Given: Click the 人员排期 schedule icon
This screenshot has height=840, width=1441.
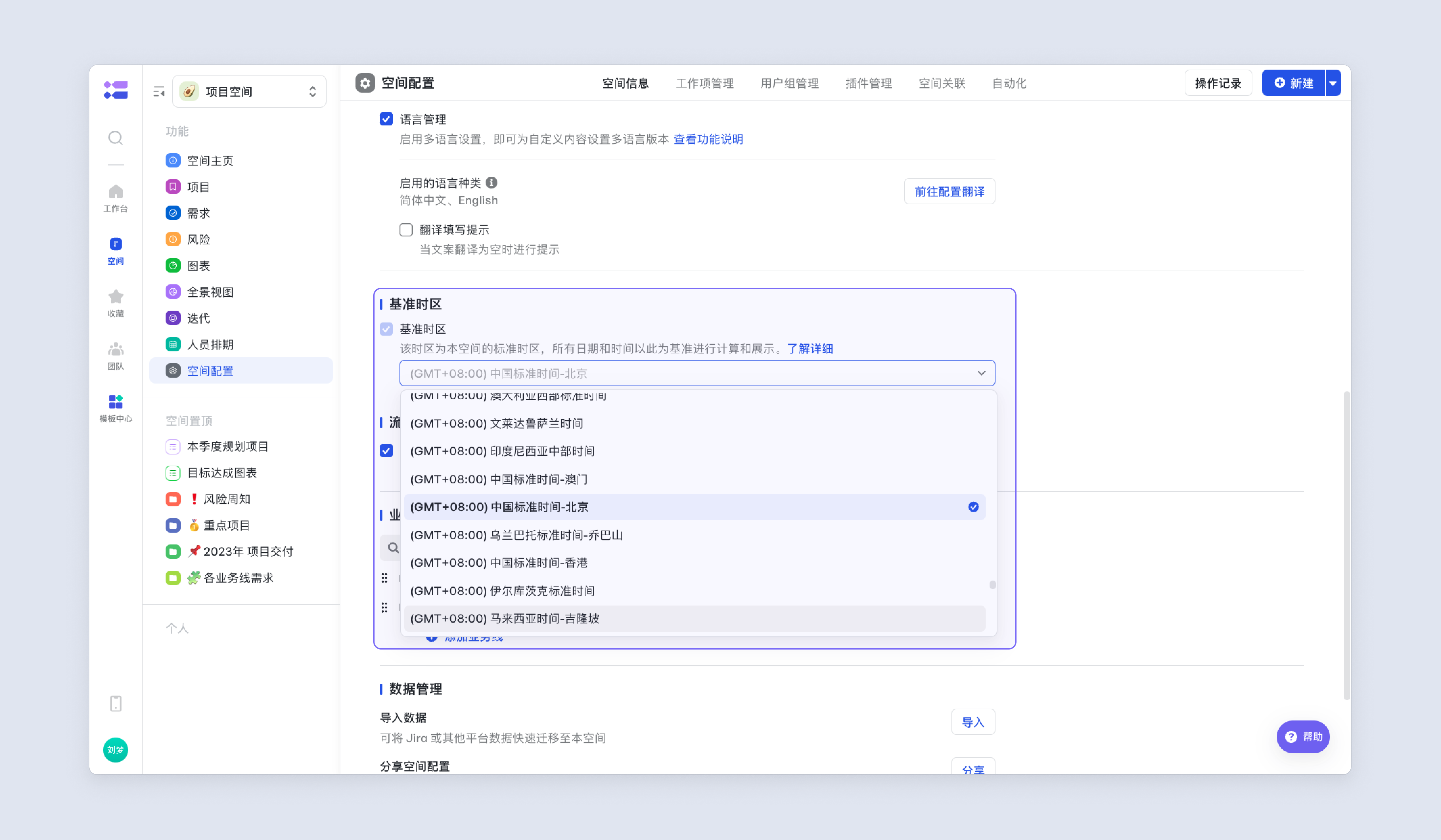Looking at the screenshot, I should (173, 344).
